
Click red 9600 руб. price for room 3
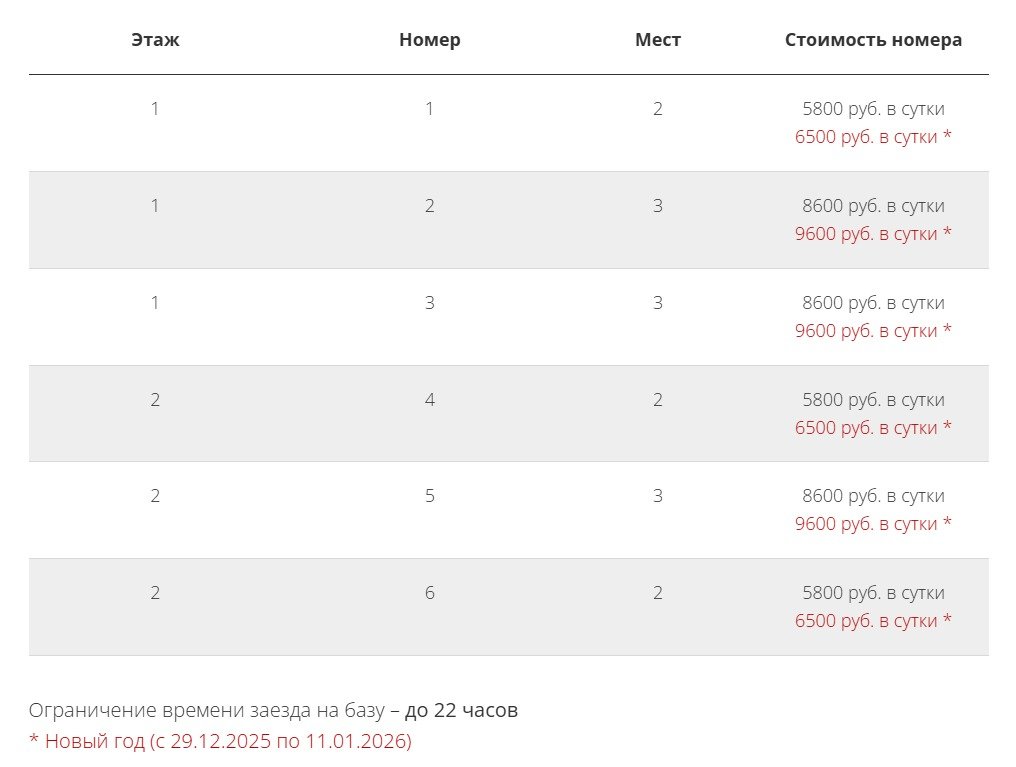click(x=873, y=331)
